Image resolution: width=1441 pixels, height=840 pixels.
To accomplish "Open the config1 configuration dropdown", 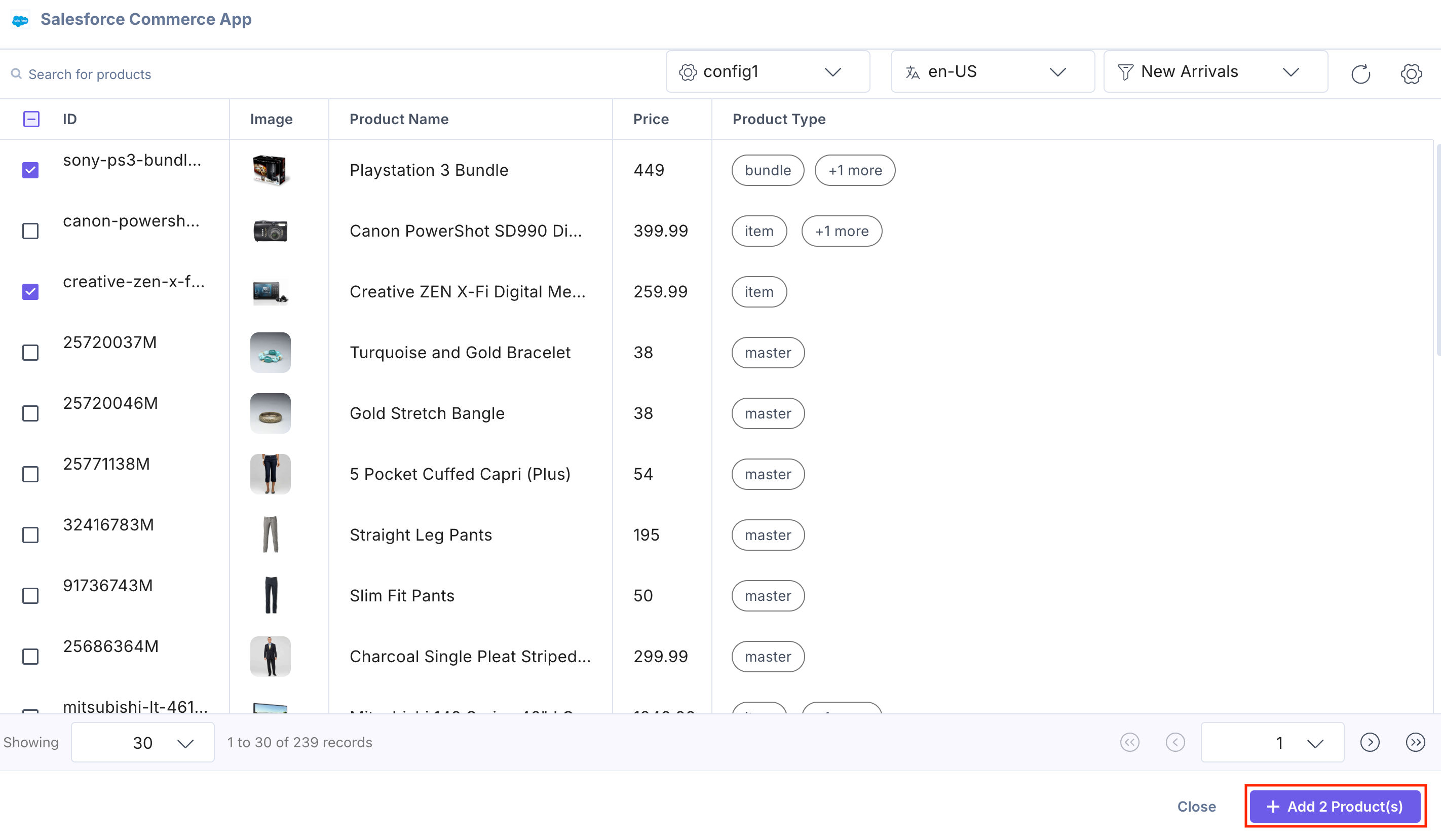I will [768, 71].
